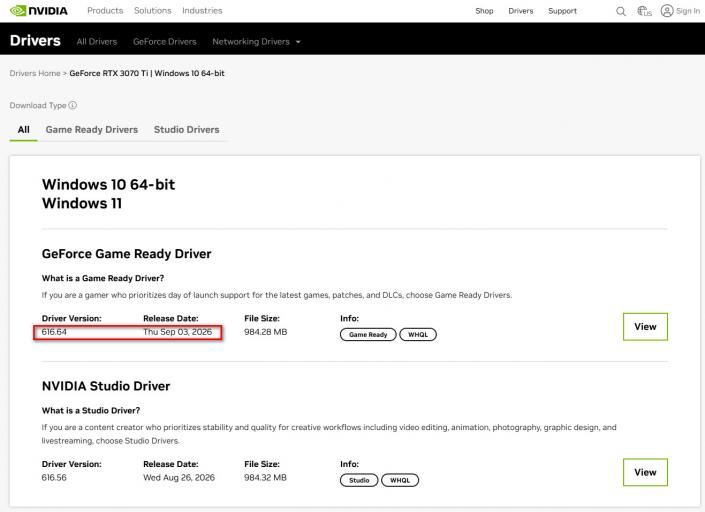The image size is (705, 512).
Task: View the NVIDIA Studio Driver 616.56
Action: click(645, 472)
